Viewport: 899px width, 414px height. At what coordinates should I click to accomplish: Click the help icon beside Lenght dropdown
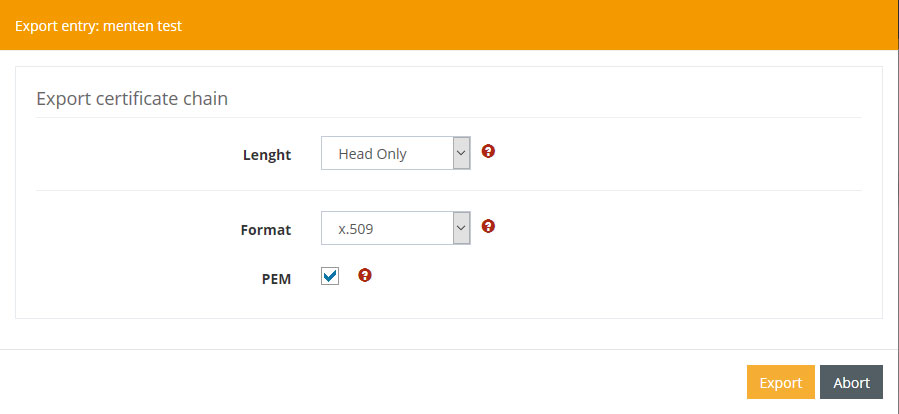(488, 152)
